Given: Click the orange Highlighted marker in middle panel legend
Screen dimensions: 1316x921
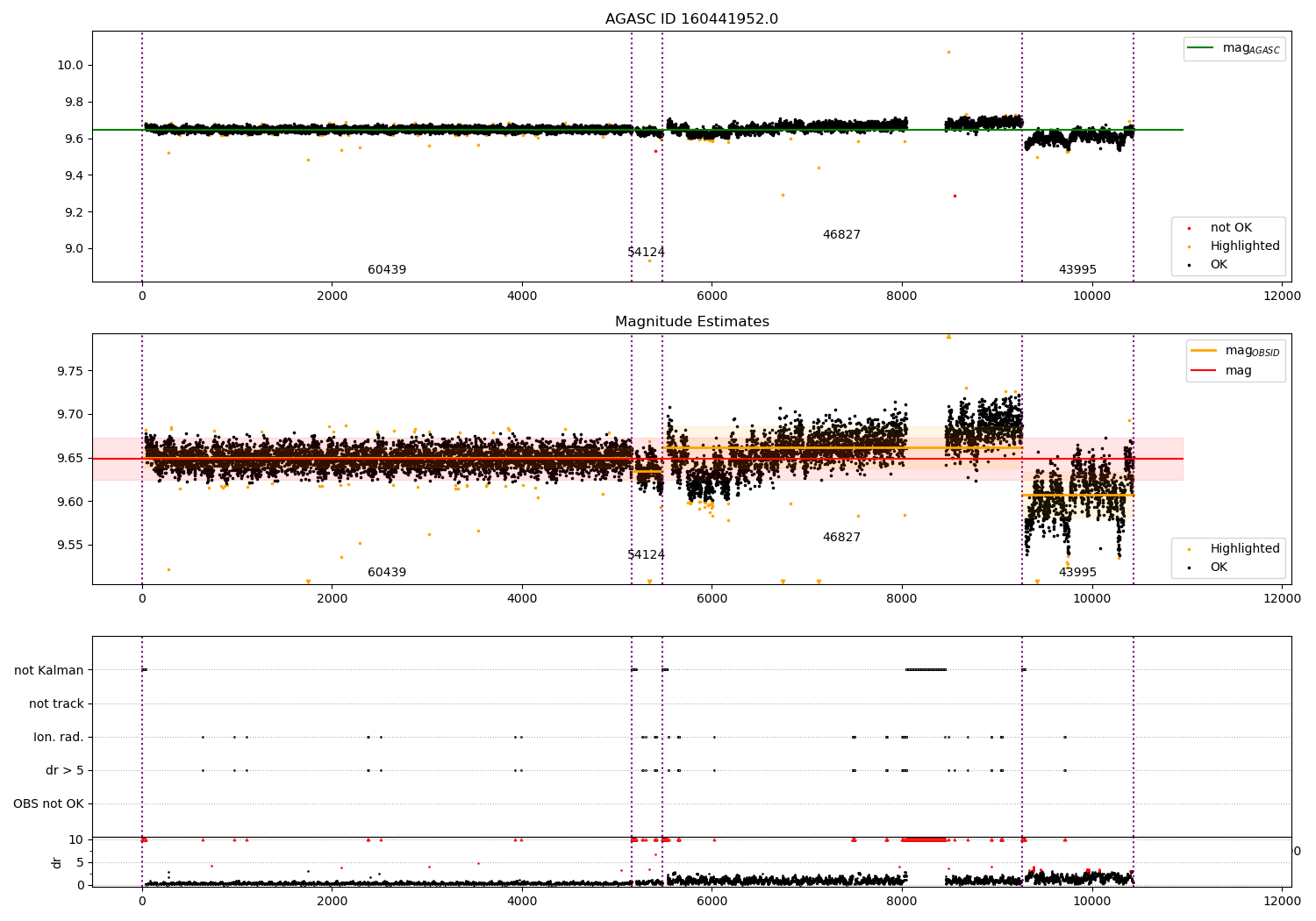Looking at the screenshot, I should point(1189,549).
